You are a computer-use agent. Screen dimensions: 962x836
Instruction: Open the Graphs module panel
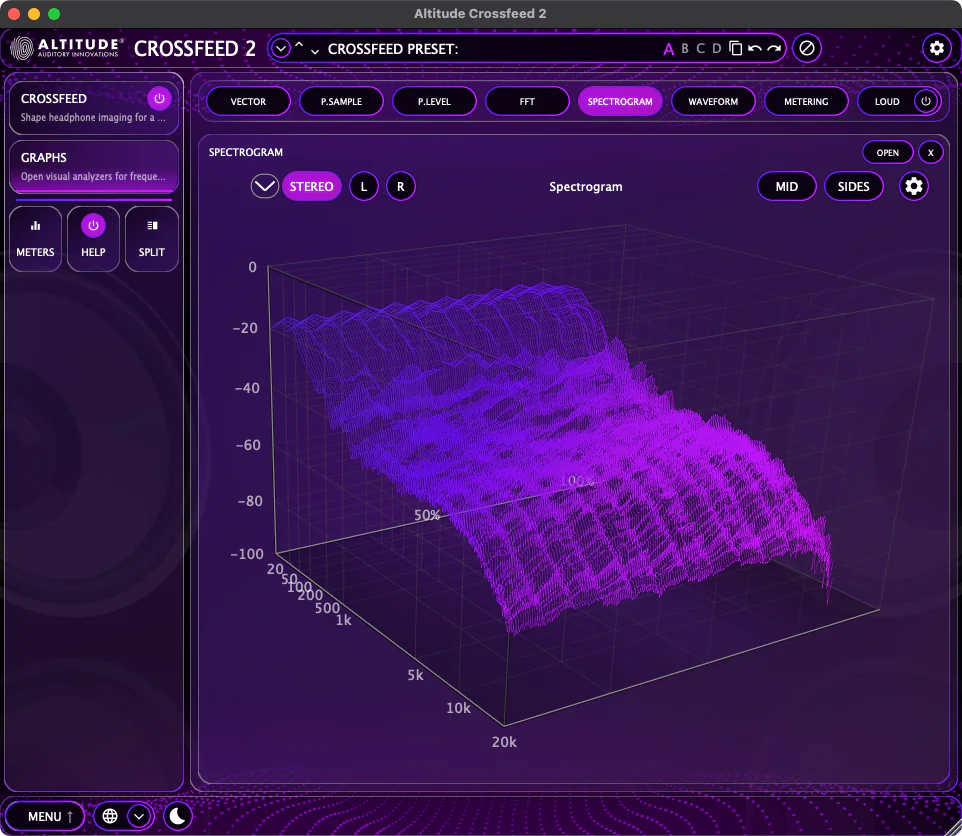click(94, 167)
